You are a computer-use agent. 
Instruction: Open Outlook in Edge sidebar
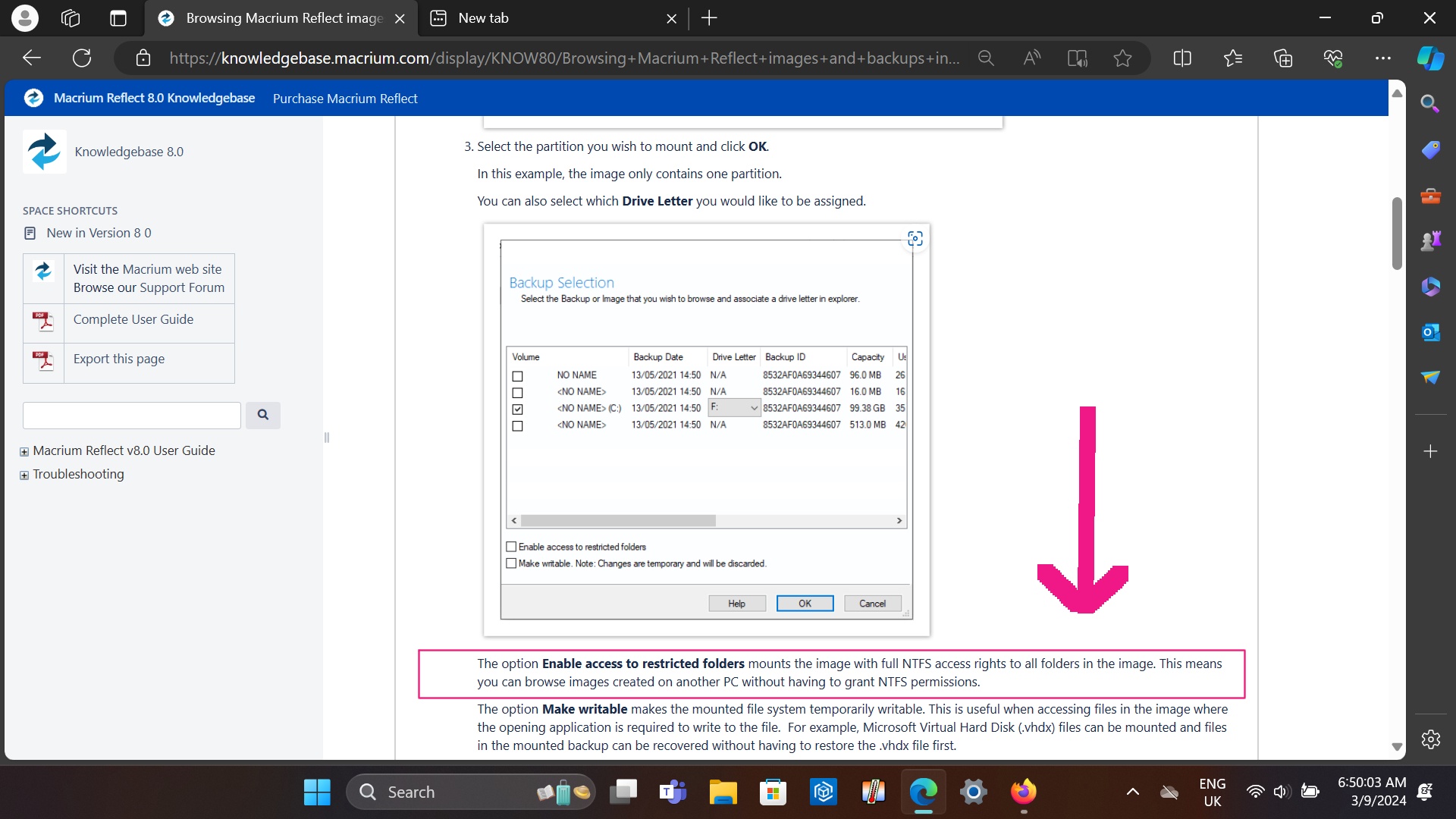1430,332
